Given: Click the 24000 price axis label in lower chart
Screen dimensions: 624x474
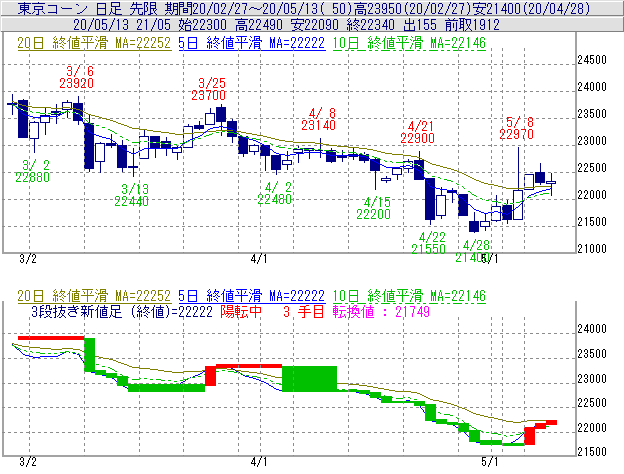Looking at the screenshot, I should [592, 329].
